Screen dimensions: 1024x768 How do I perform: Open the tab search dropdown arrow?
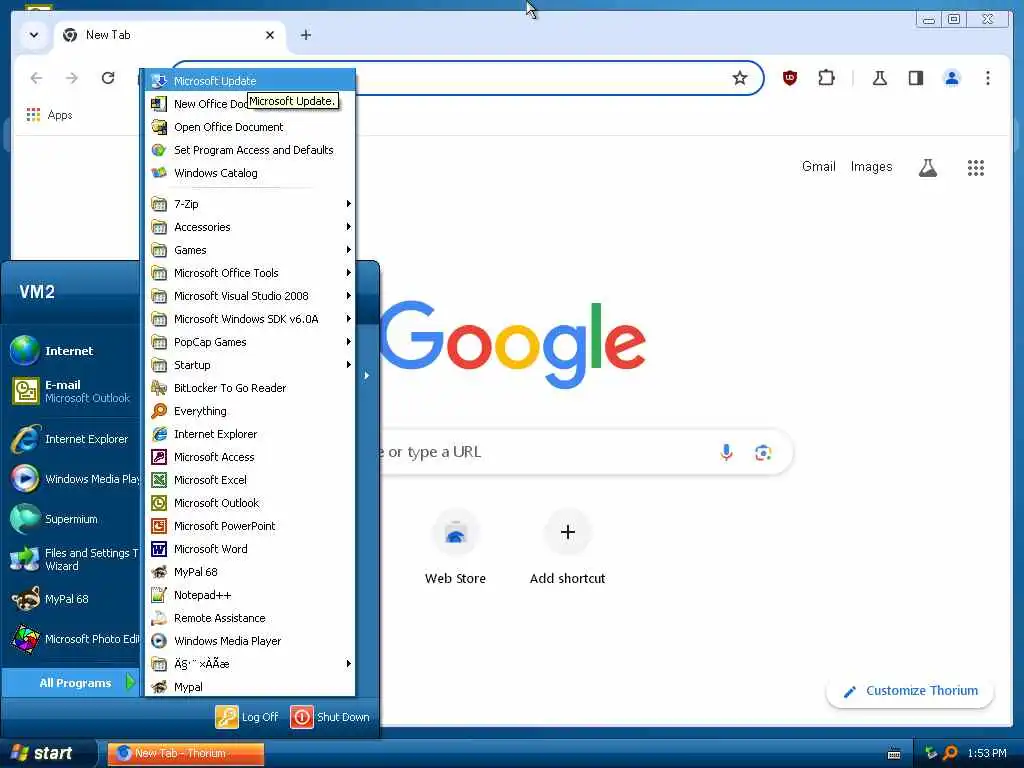pos(34,35)
